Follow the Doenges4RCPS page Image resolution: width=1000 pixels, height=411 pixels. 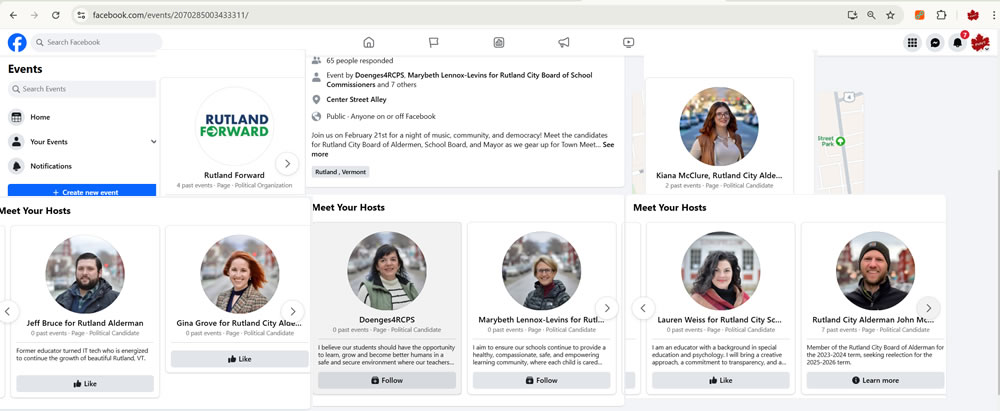[x=387, y=380]
